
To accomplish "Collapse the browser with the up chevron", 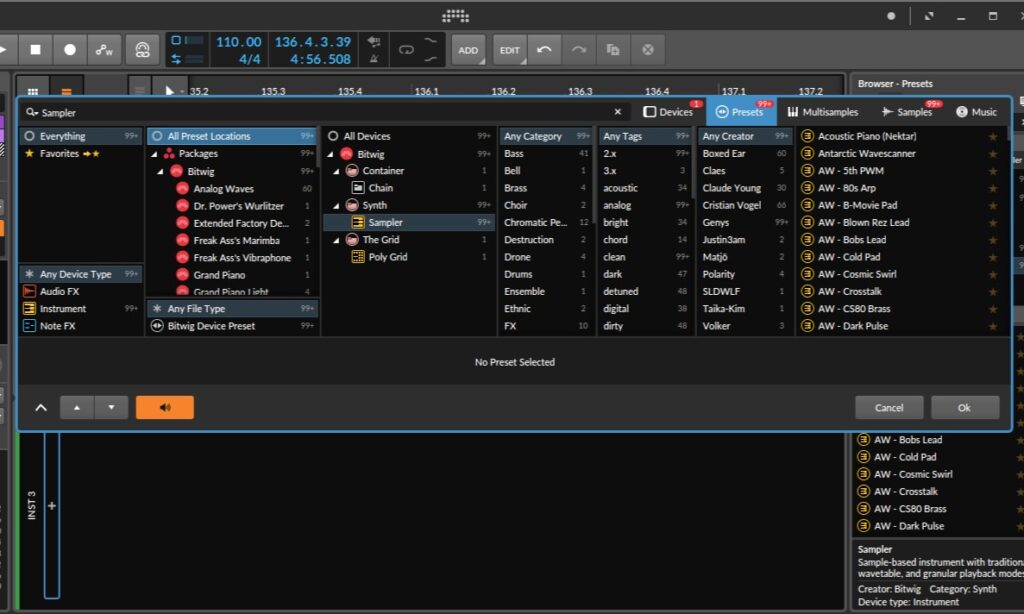I will tap(41, 408).
